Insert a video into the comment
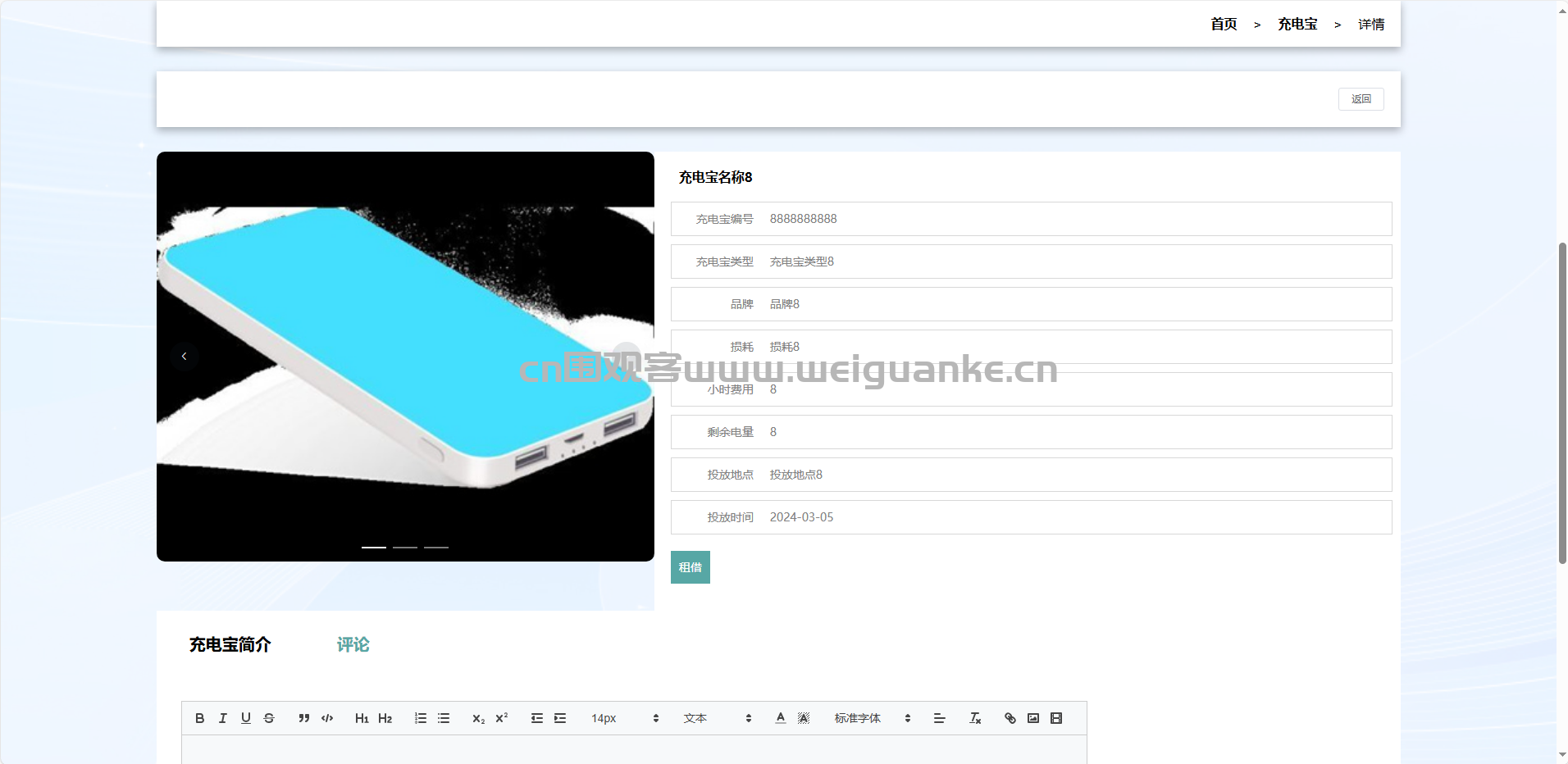This screenshot has width=1568, height=764. click(x=1056, y=718)
